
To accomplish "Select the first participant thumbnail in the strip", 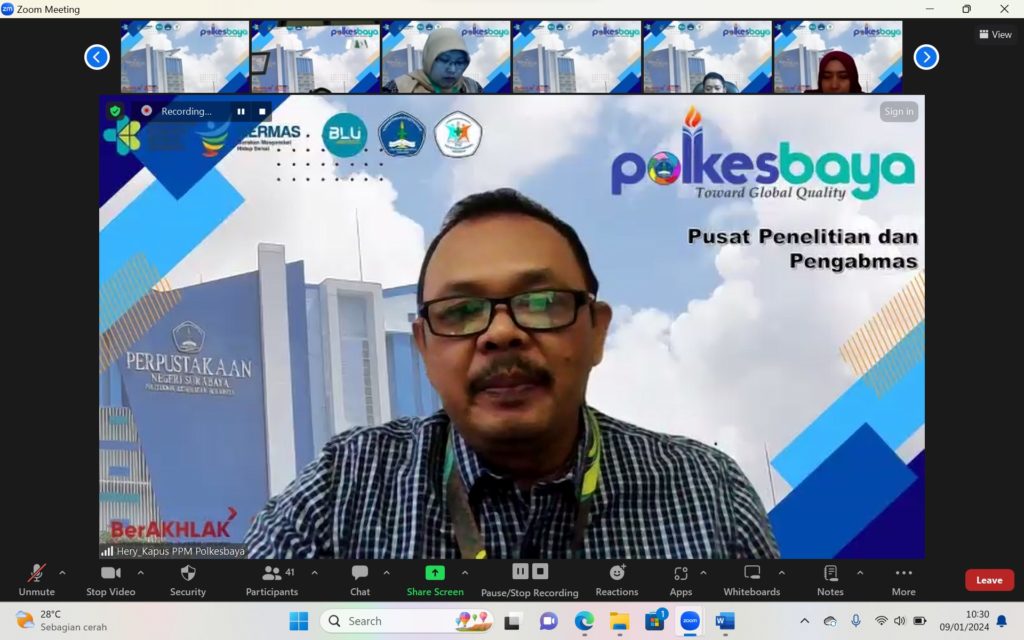I will [185, 57].
